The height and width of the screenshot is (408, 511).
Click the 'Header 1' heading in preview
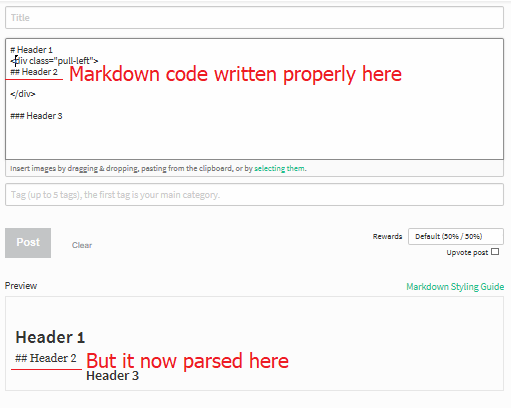coord(50,337)
